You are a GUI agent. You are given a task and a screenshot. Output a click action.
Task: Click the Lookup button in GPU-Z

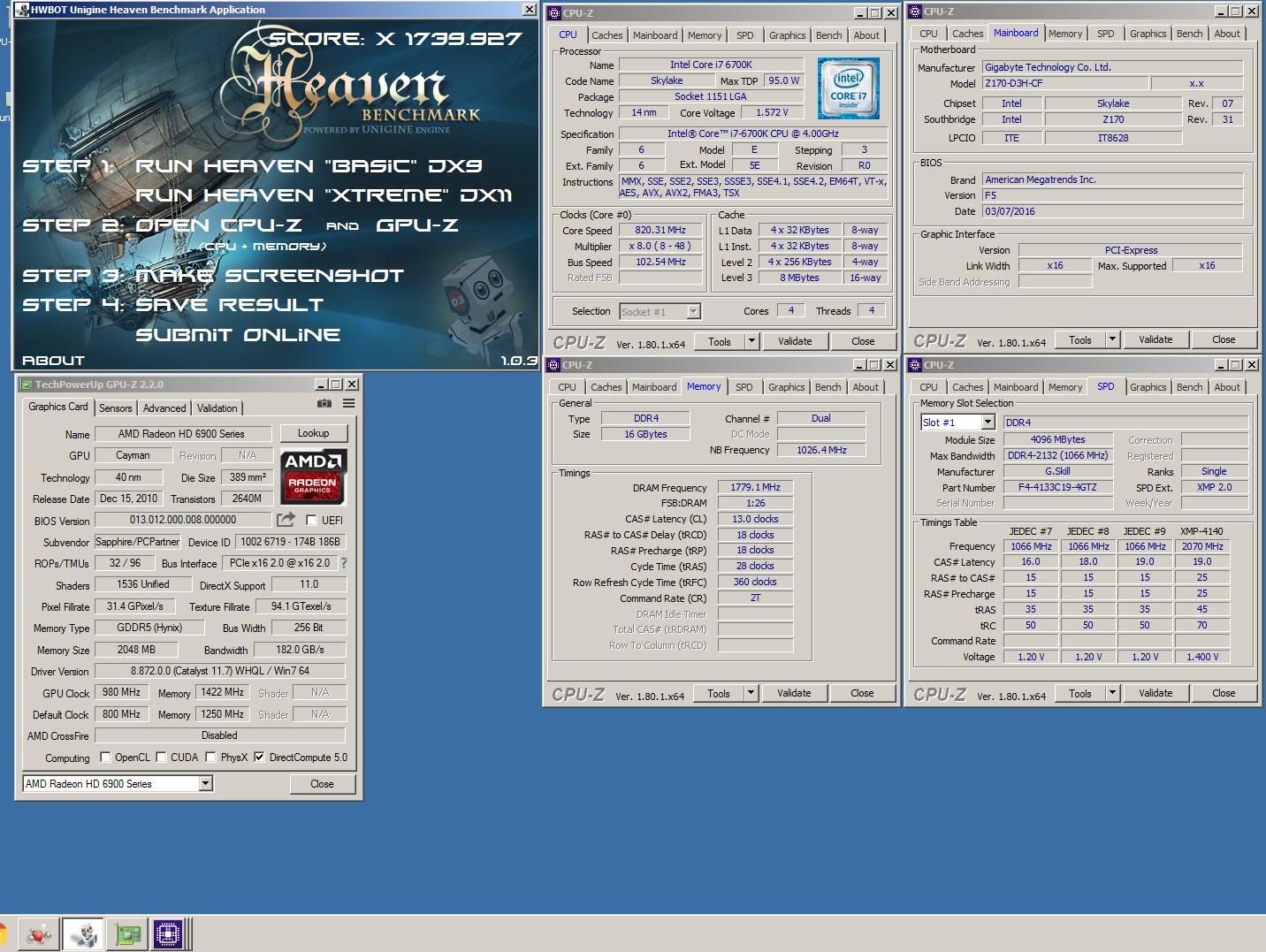point(313,433)
